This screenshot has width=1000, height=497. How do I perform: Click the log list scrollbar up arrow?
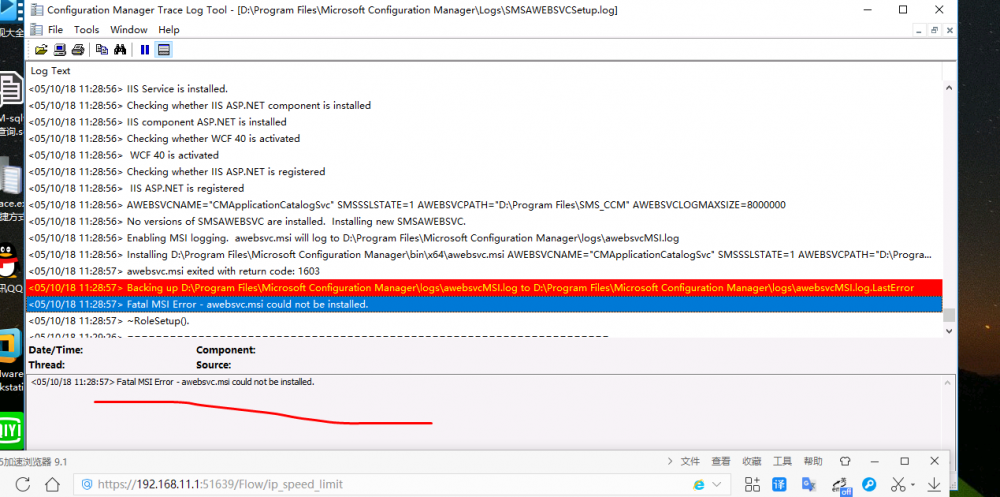[949, 88]
